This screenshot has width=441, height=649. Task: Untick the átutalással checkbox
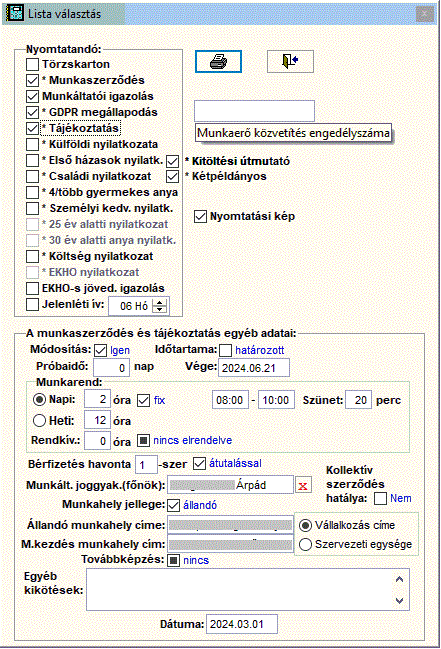point(200,464)
